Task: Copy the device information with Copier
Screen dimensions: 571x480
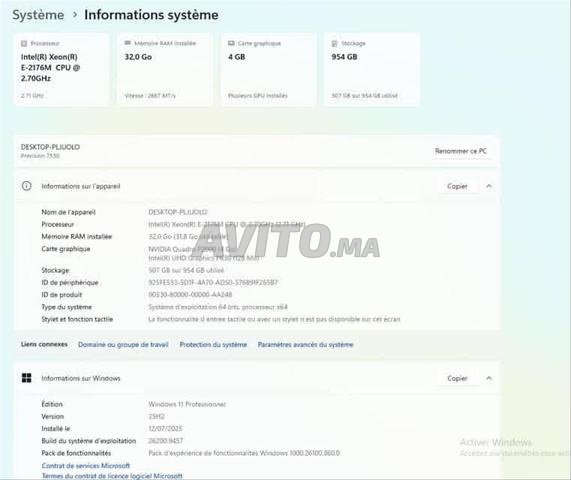Action: [457, 186]
